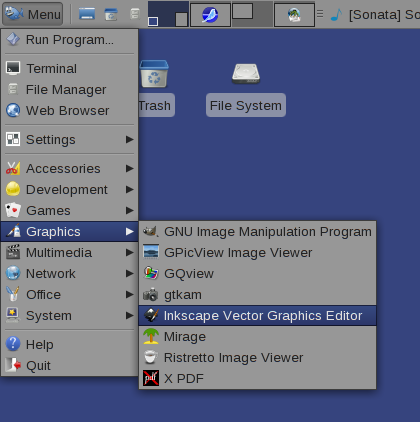Expand the Settings submenu arrow

click(130, 139)
